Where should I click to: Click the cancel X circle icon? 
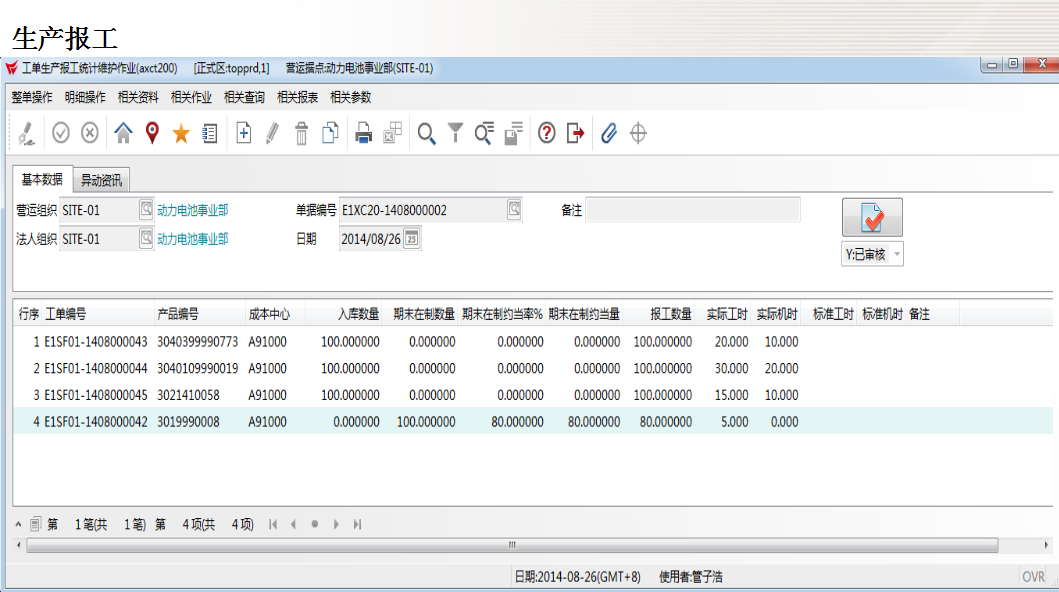[x=90, y=133]
